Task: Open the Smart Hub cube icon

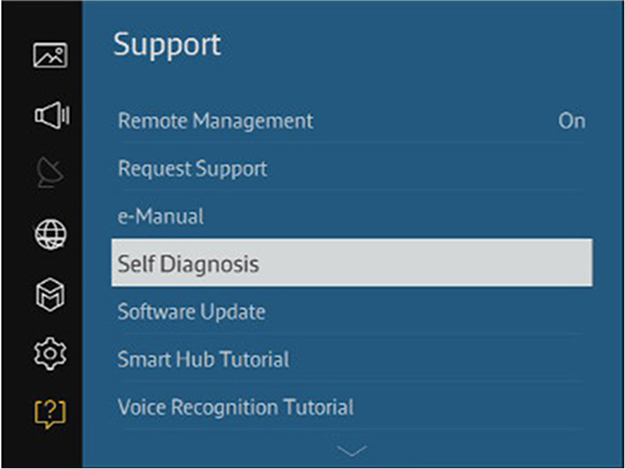Action: tap(50, 295)
